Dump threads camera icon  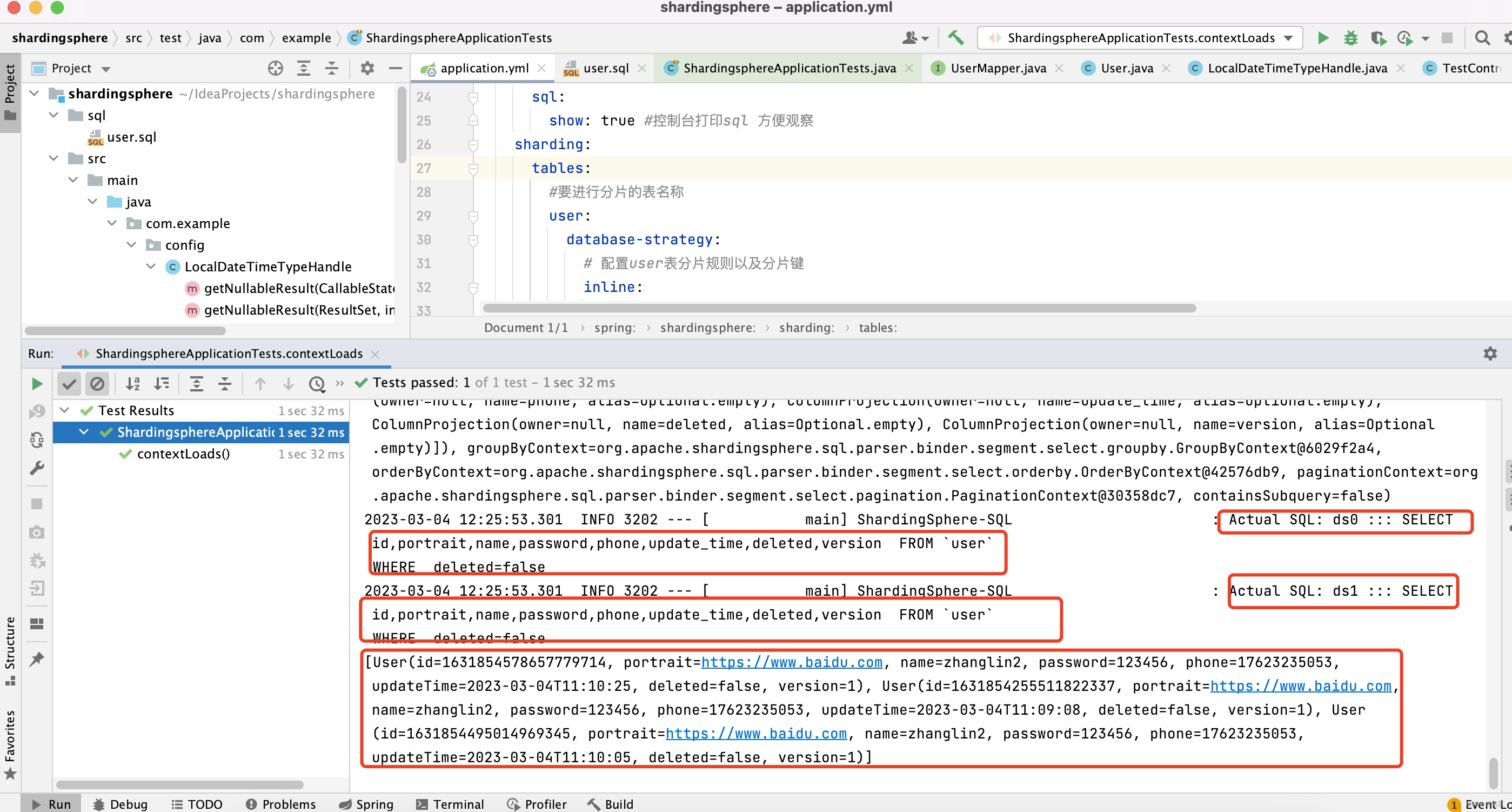[x=37, y=533]
